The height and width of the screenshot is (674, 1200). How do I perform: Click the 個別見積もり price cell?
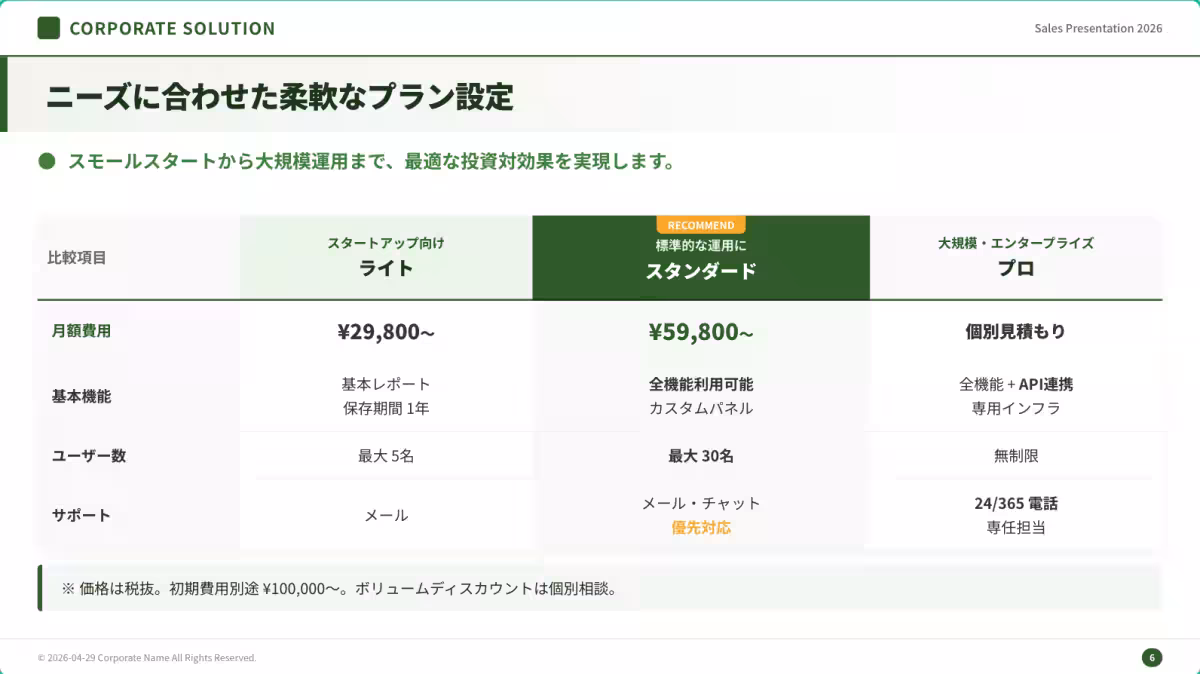(1015, 332)
